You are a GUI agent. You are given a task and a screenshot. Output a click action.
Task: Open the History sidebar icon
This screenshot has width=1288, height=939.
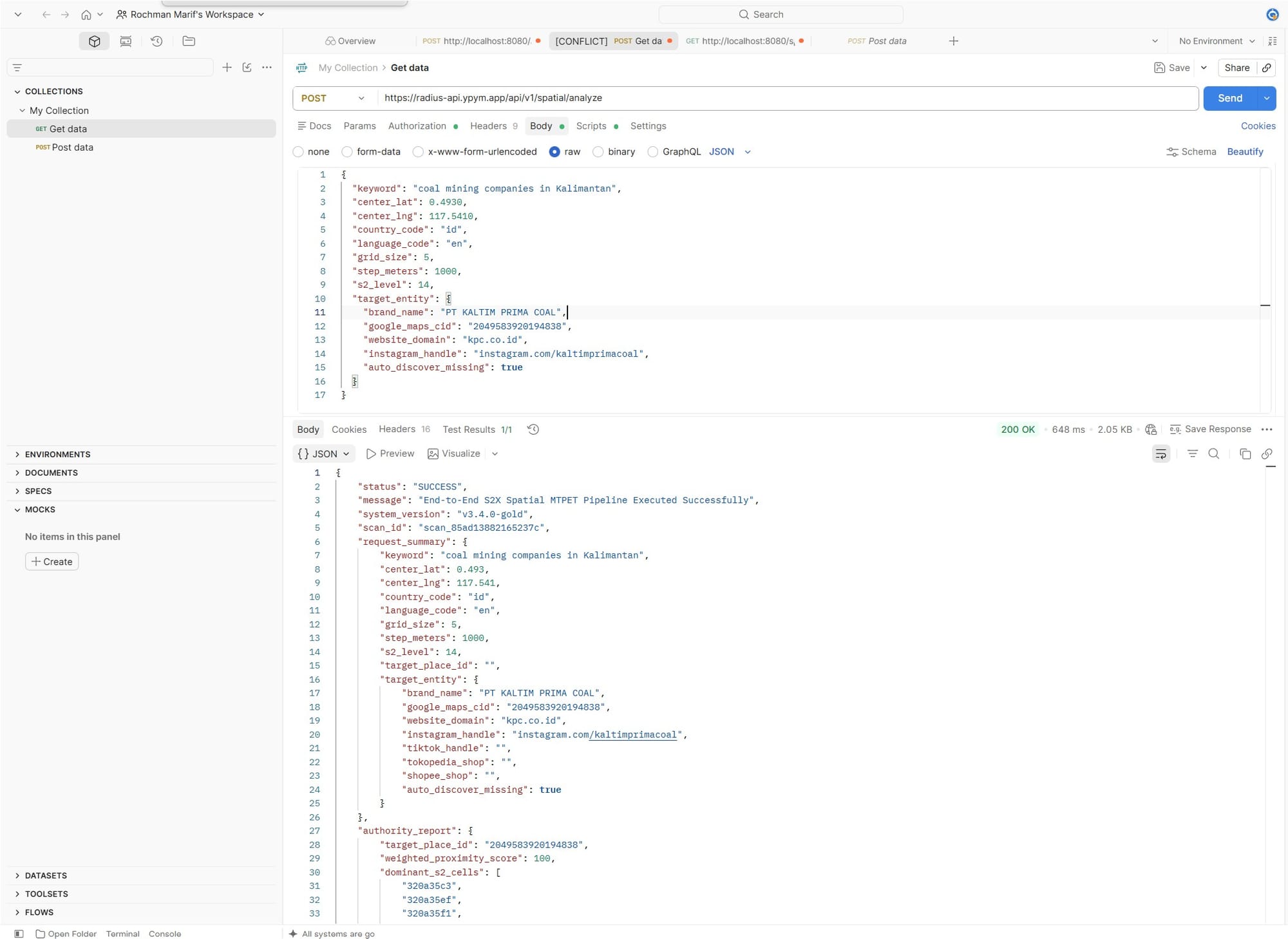pos(156,41)
